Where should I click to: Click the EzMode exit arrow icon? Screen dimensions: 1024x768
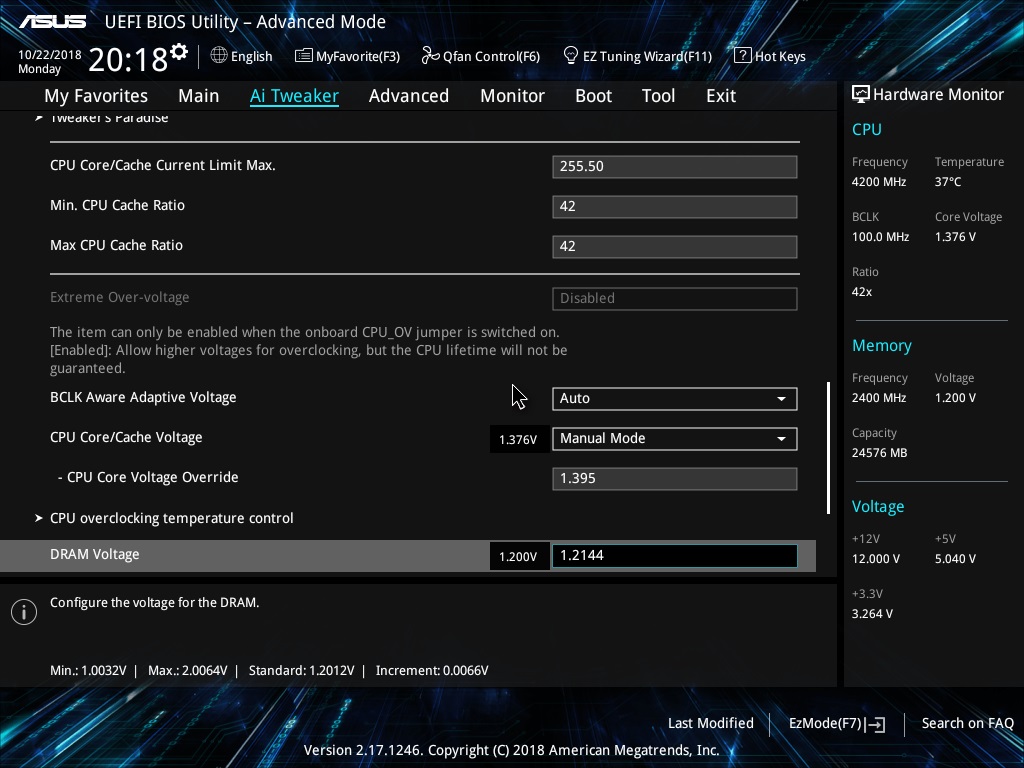click(876, 724)
